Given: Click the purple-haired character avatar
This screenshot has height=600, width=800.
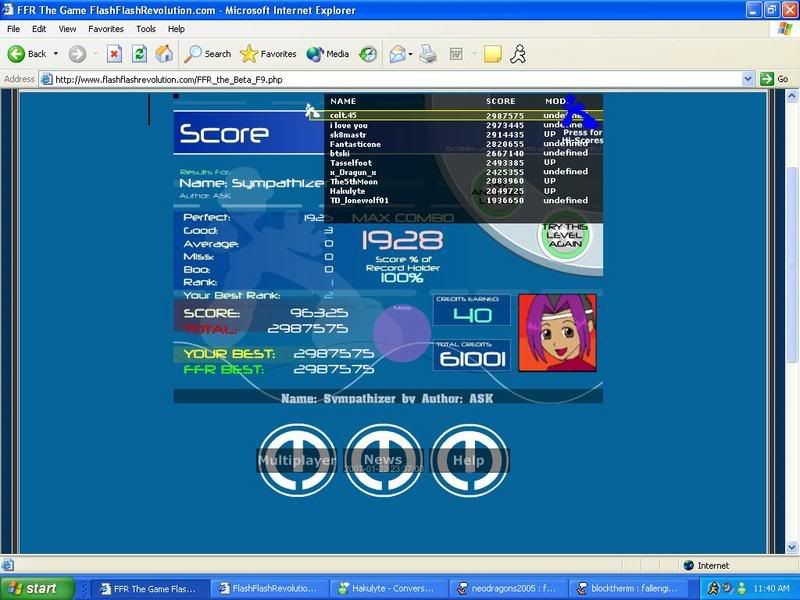Looking at the screenshot, I should coord(557,333).
